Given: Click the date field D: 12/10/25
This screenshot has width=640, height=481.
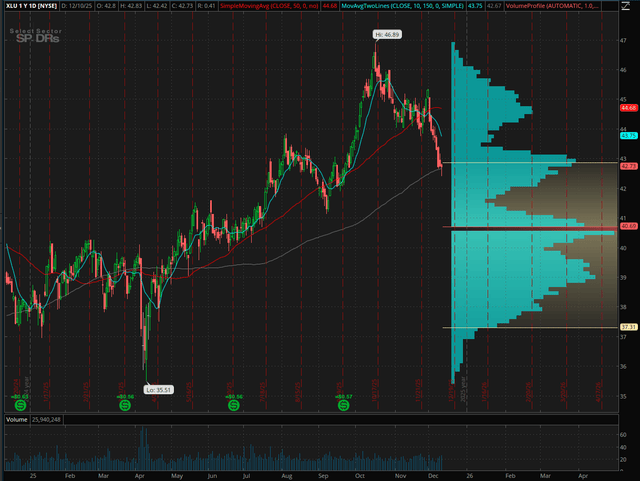Looking at the screenshot, I should [x=76, y=6].
